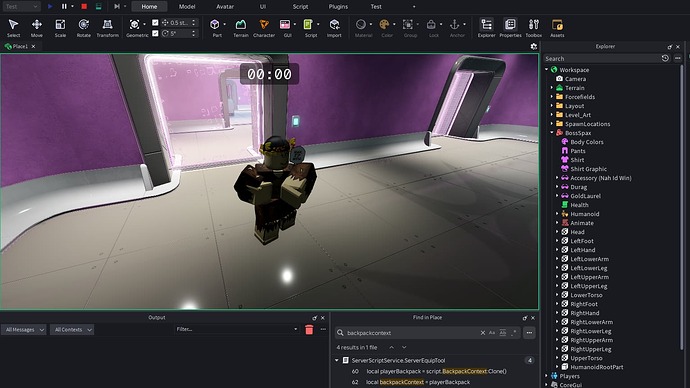Click the Lock tool
Screen dimensions: 690x388
431,28
